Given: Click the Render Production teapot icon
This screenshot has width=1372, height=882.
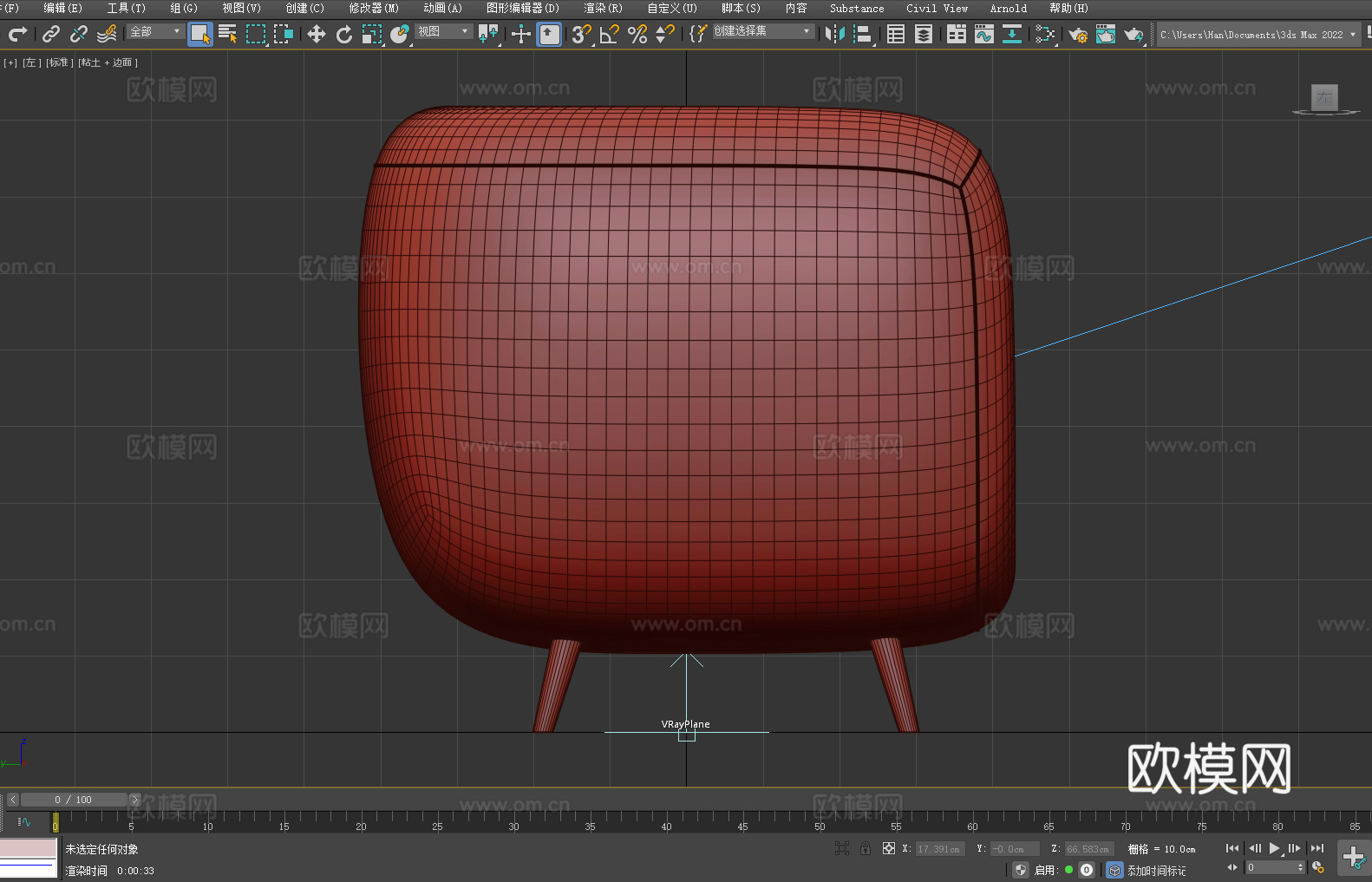Looking at the screenshot, I should pyautogui.click(x=1134, y=34).
